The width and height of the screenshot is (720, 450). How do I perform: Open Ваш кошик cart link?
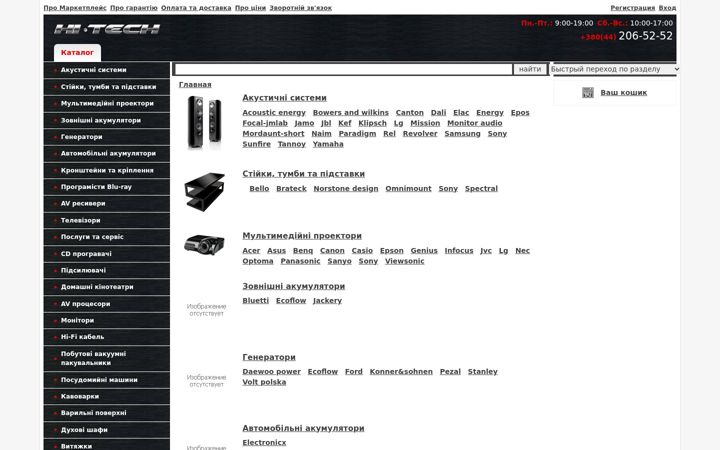624,93
